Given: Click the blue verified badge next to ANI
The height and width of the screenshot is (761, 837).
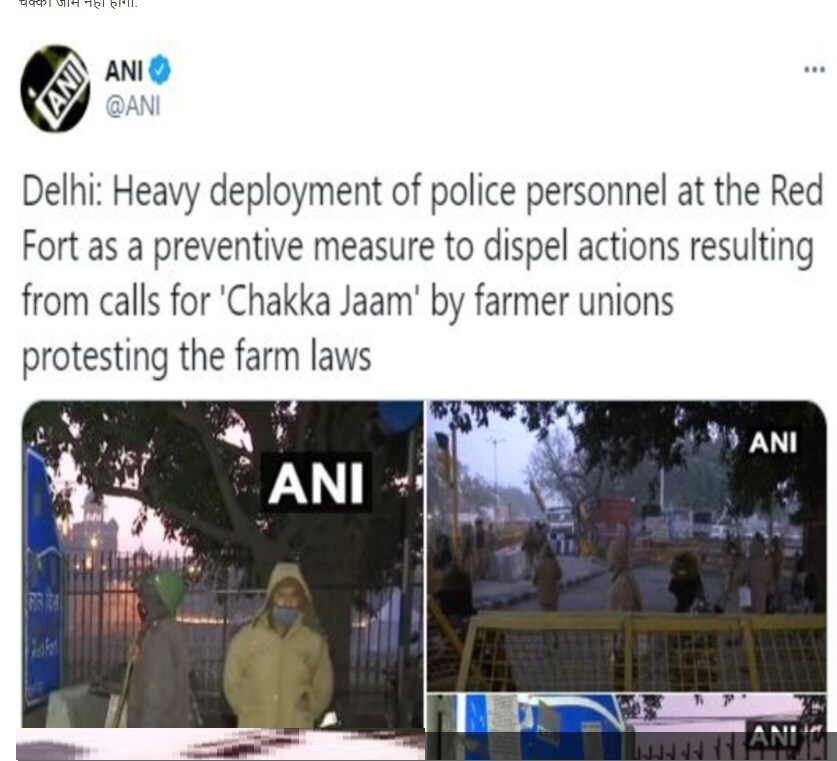Looking at the screenshot, I should coord(159,70).
